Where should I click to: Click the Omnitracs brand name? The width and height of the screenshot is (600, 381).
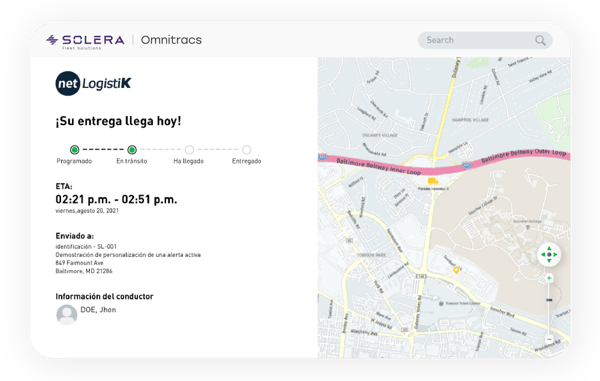(171, 40)
